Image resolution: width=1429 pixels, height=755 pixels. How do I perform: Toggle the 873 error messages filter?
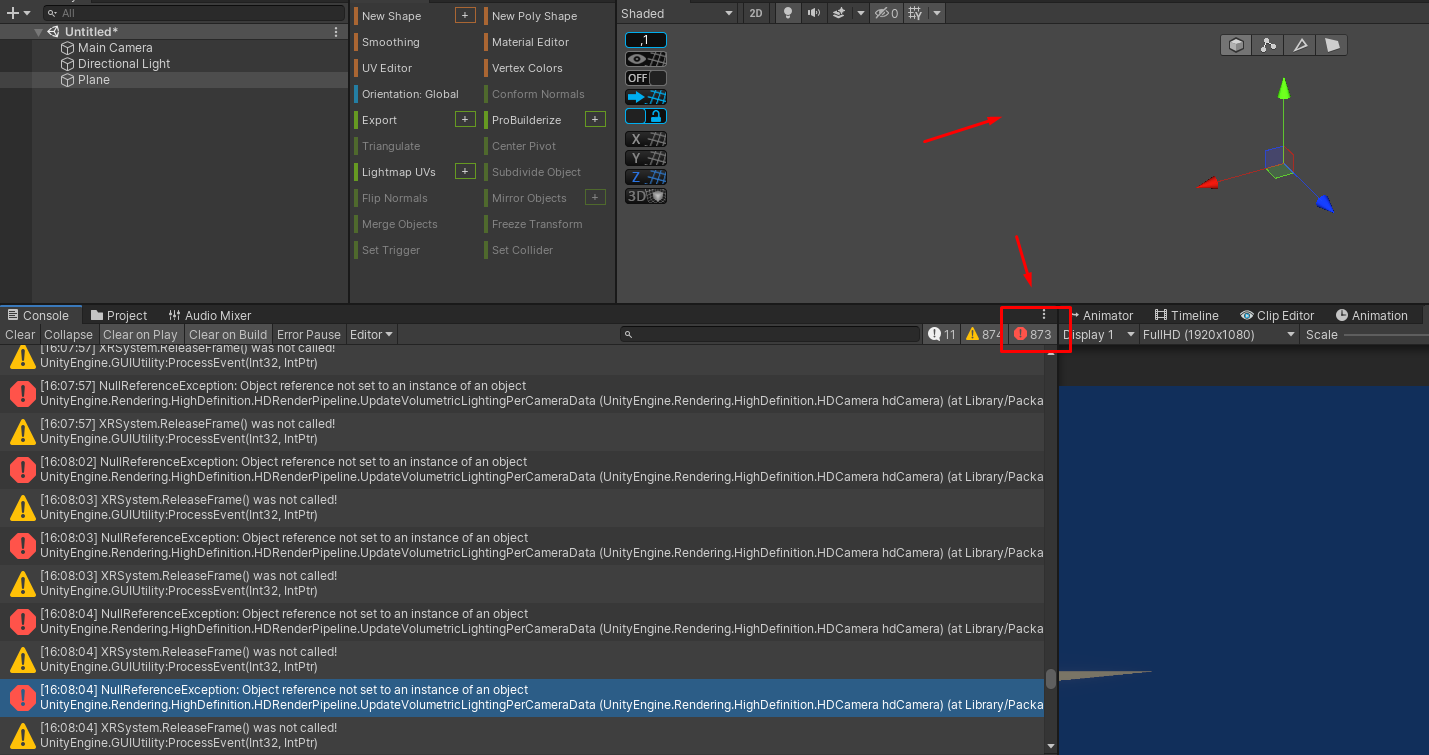[1032, 334]
